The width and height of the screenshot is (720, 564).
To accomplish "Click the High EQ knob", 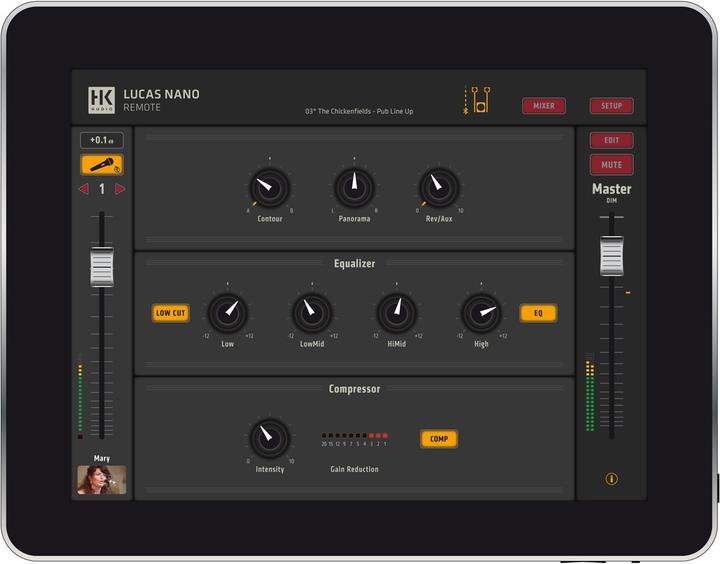I will tap(481, 313).
